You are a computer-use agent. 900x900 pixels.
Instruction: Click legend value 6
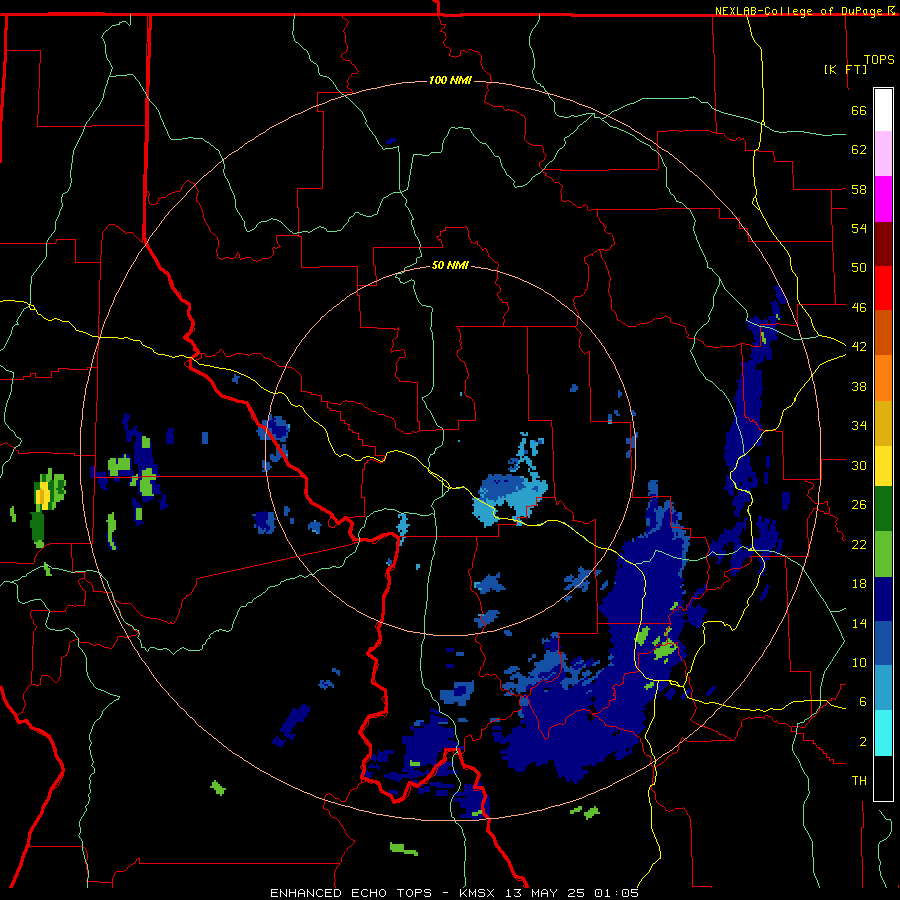coord(862,701)
